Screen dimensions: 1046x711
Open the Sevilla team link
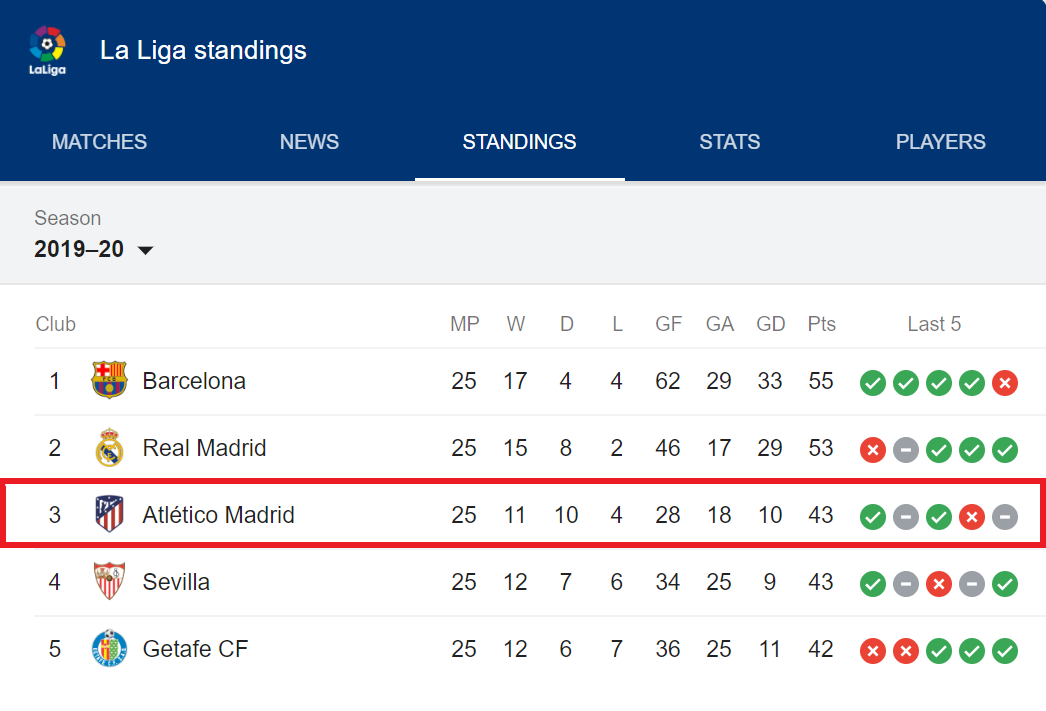point(176,582)
